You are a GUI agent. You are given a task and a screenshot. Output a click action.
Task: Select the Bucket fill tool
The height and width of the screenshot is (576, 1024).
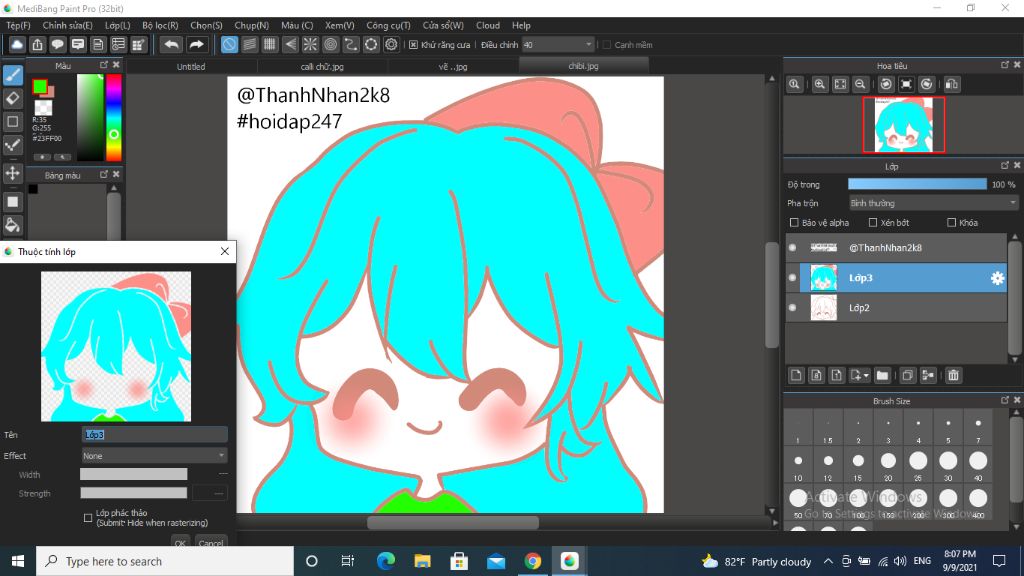(x=12, y=225)
